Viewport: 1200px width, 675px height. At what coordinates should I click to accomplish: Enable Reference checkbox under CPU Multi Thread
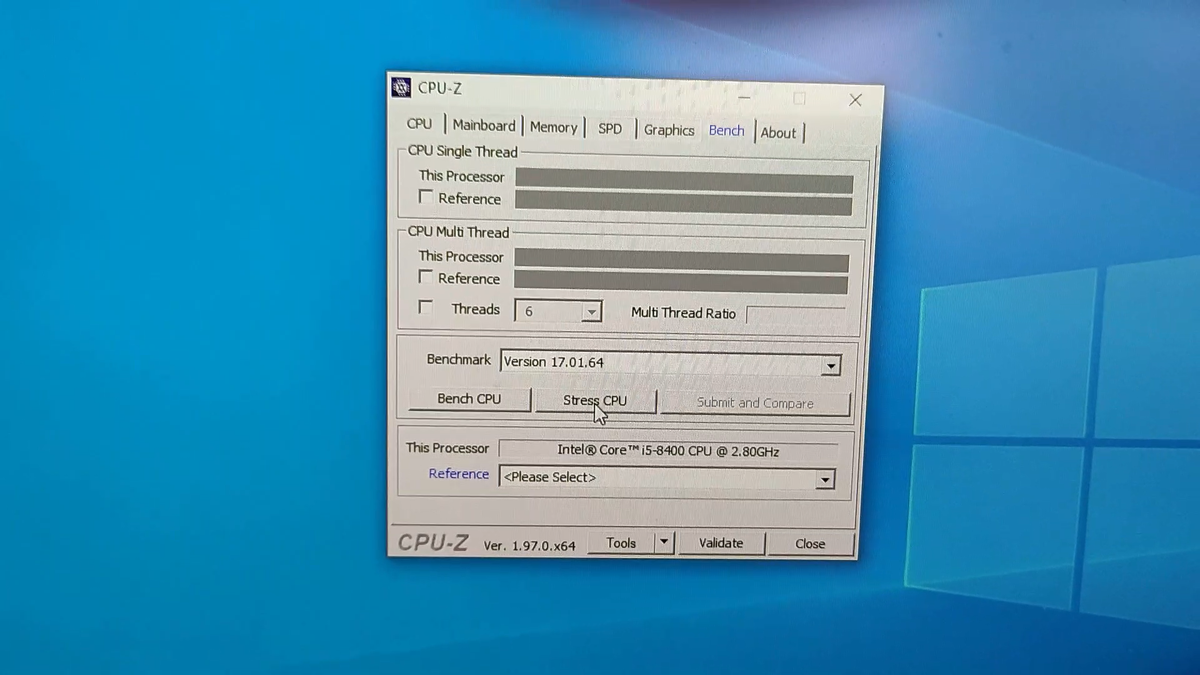426,277
